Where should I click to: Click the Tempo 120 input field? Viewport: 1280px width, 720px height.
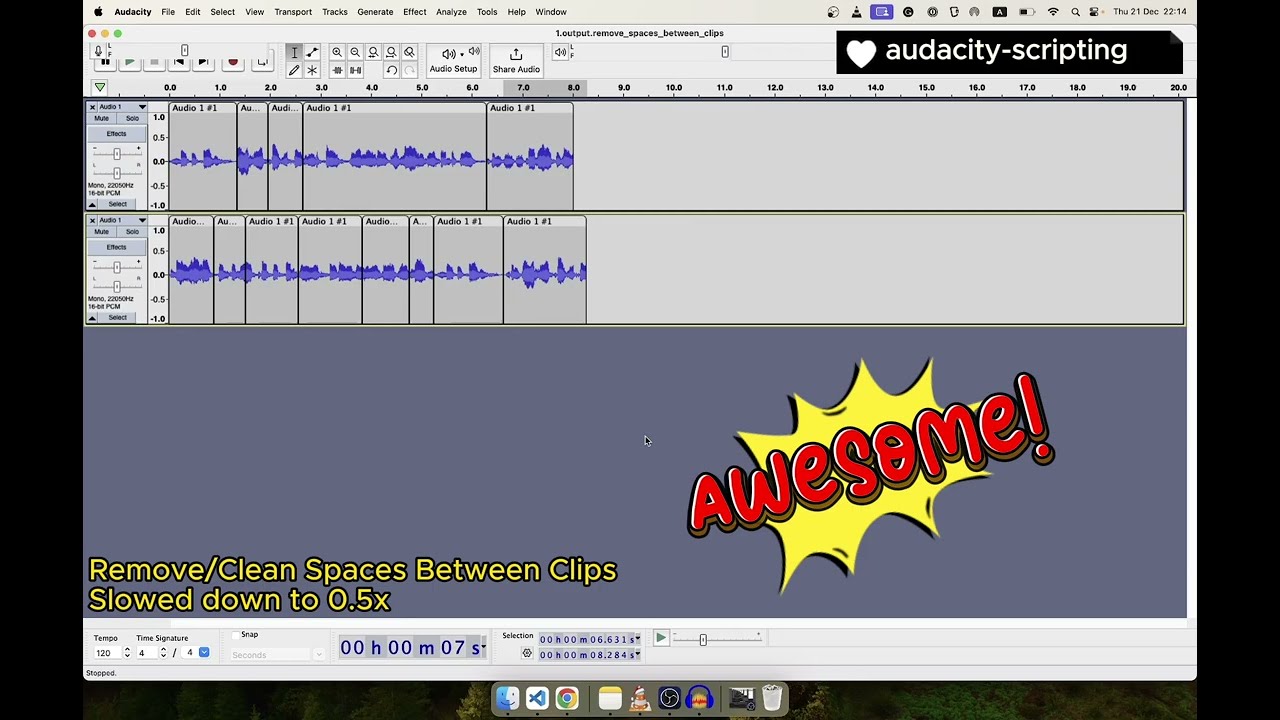[106, 653]
